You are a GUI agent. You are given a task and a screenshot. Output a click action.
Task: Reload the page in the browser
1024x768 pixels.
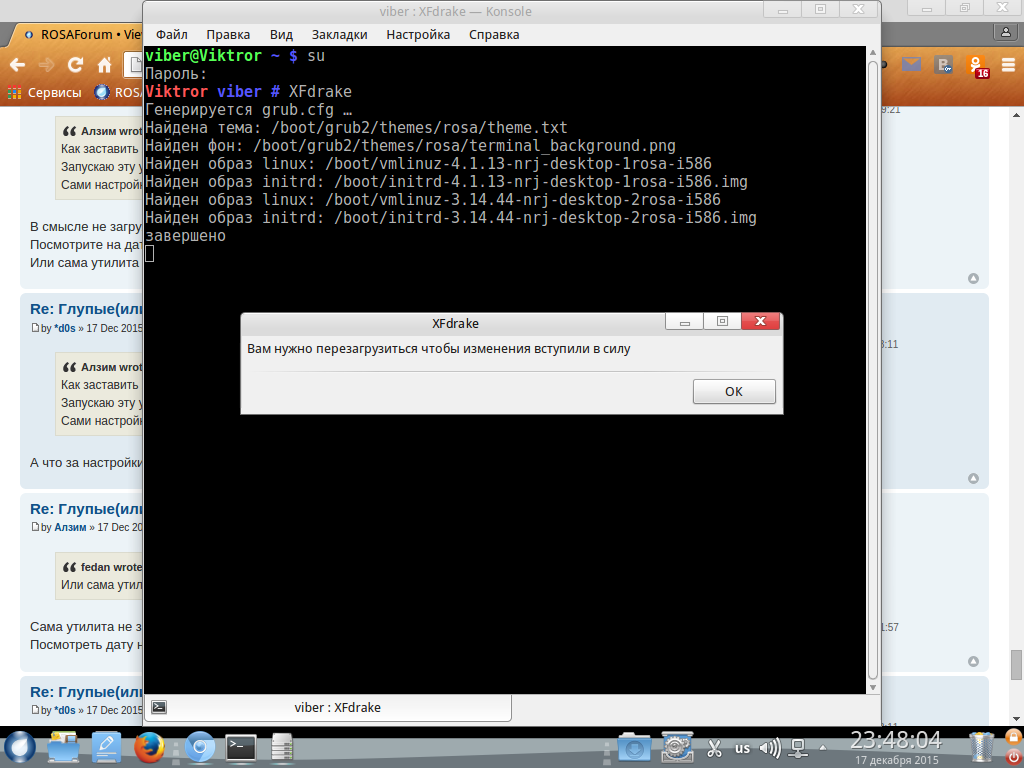point(75,65)
